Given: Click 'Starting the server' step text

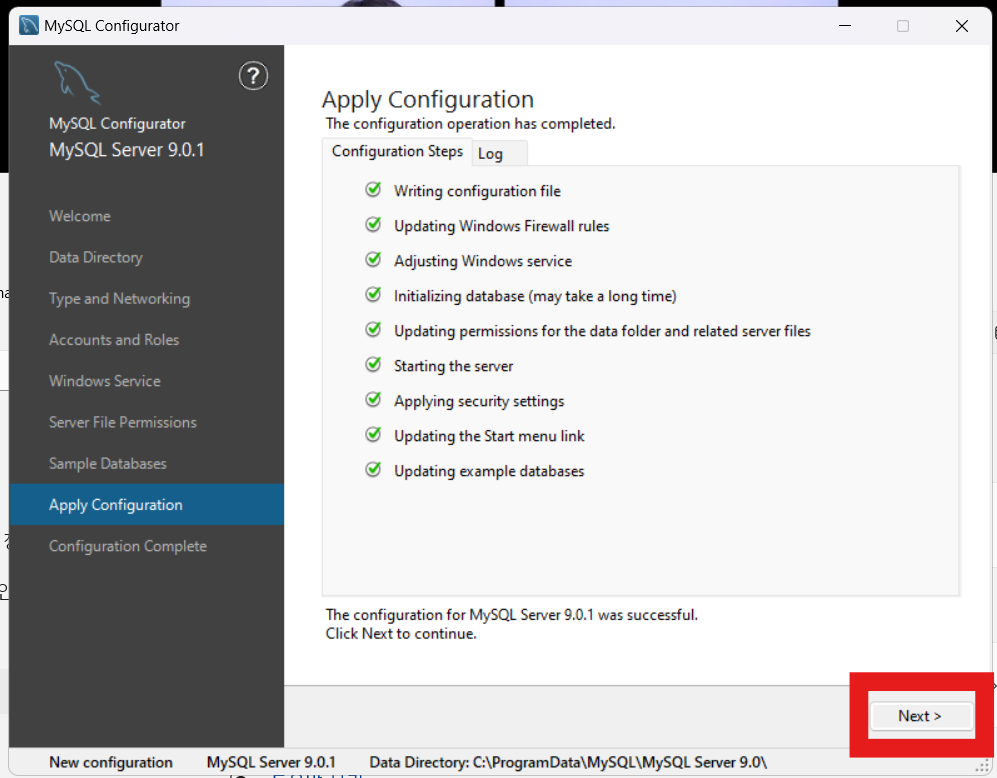Looking at the screenshot, I should point(453,366).
